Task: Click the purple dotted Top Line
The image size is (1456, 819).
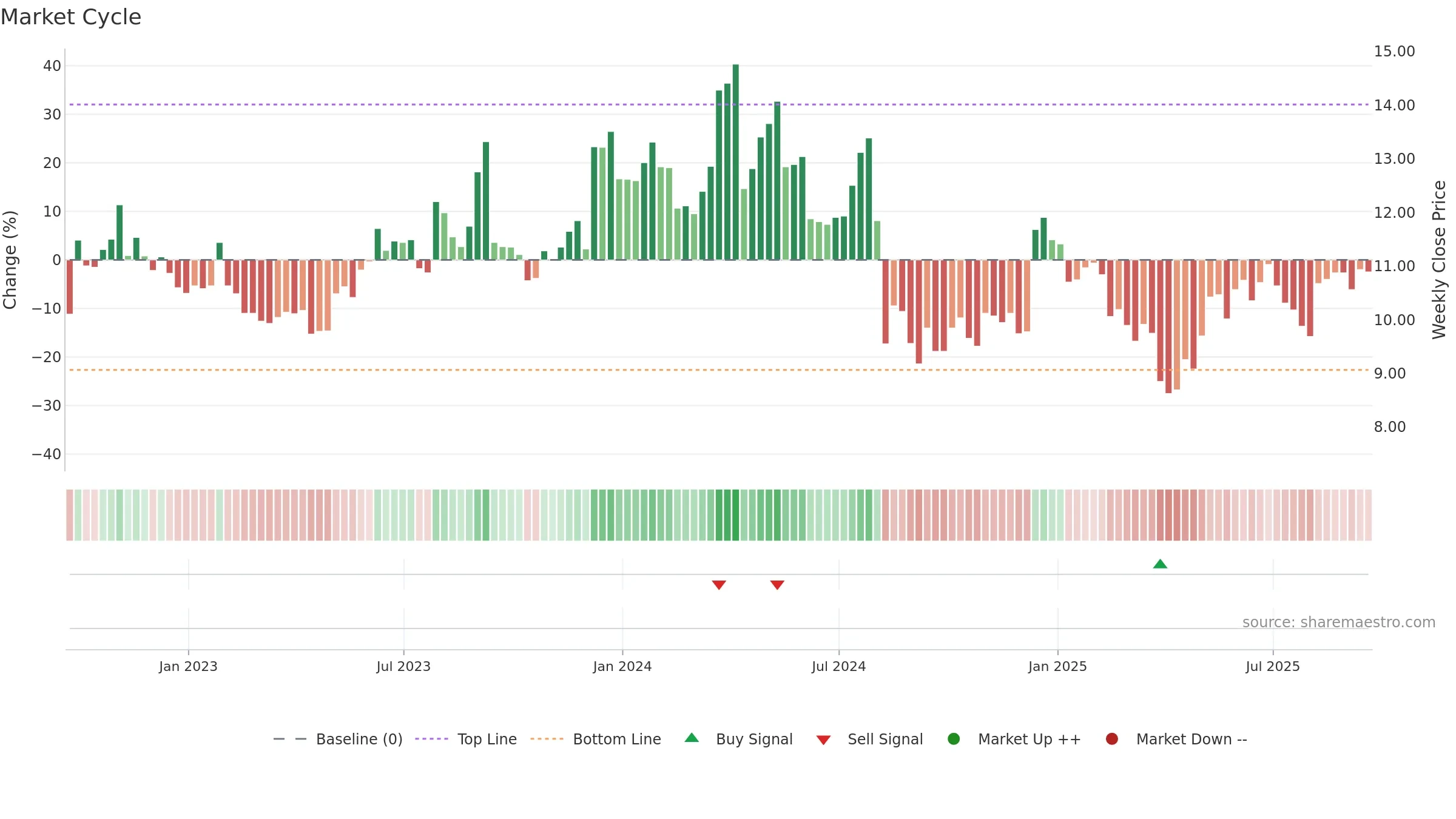Action: (719, 104)
